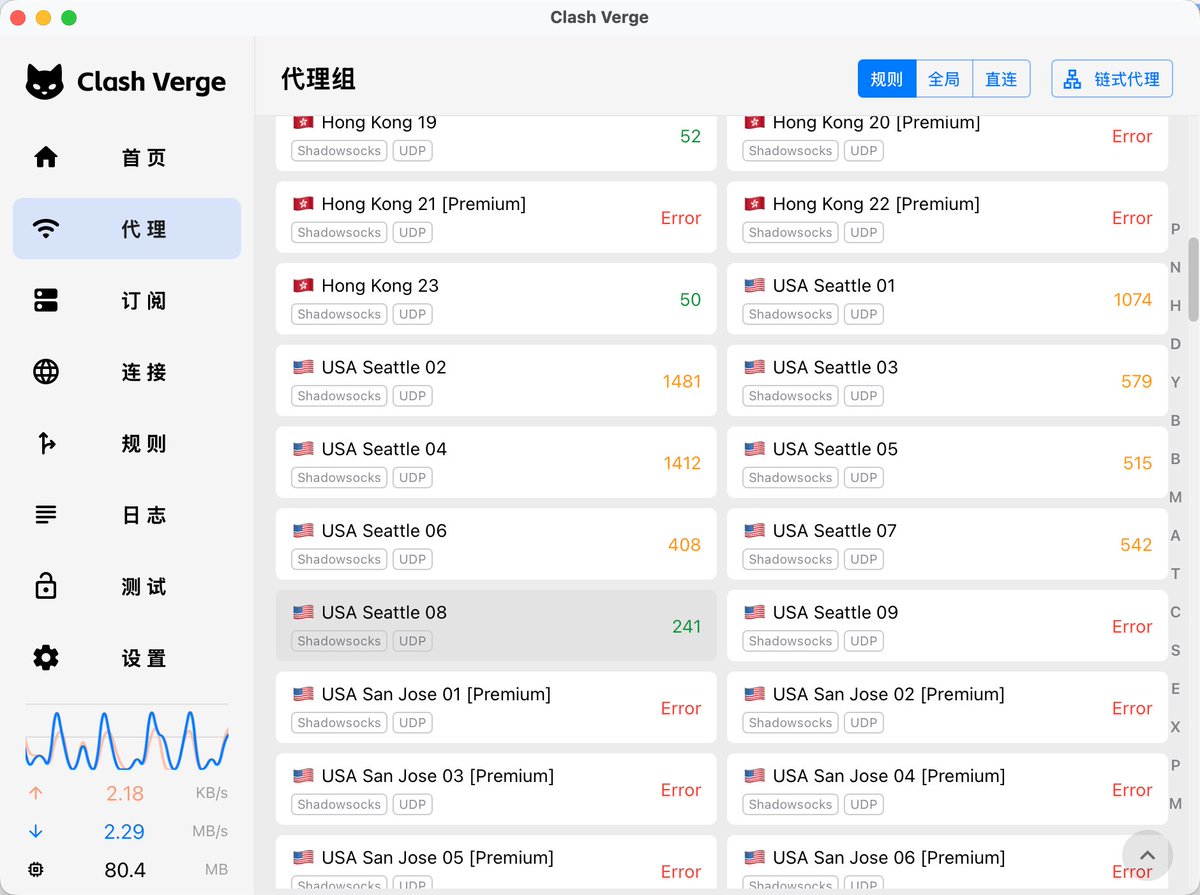Retest USA Seattle 09 Error status
1200x895 pixels.
coord(1132,627)
